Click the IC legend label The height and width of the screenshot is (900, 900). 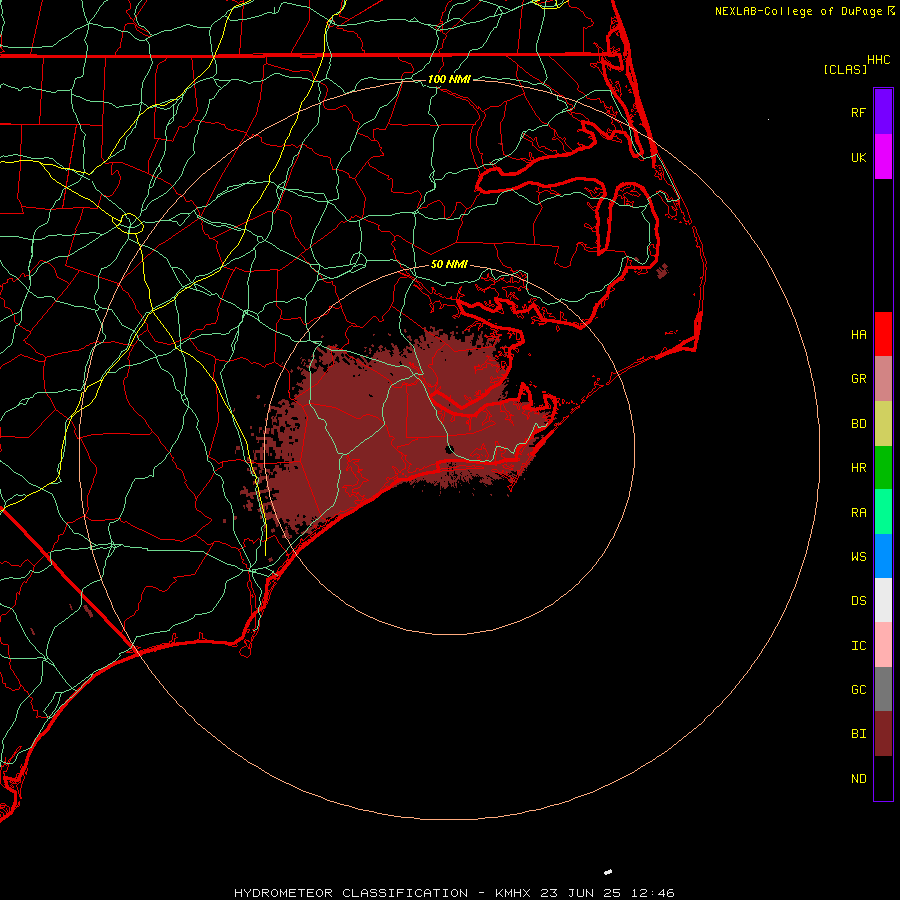(x=858, y=645)
